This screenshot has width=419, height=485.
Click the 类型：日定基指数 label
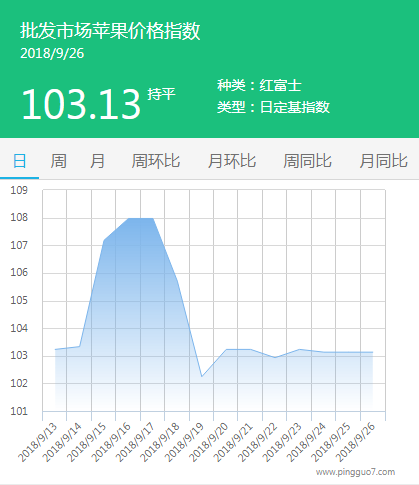tap(273, 107)
